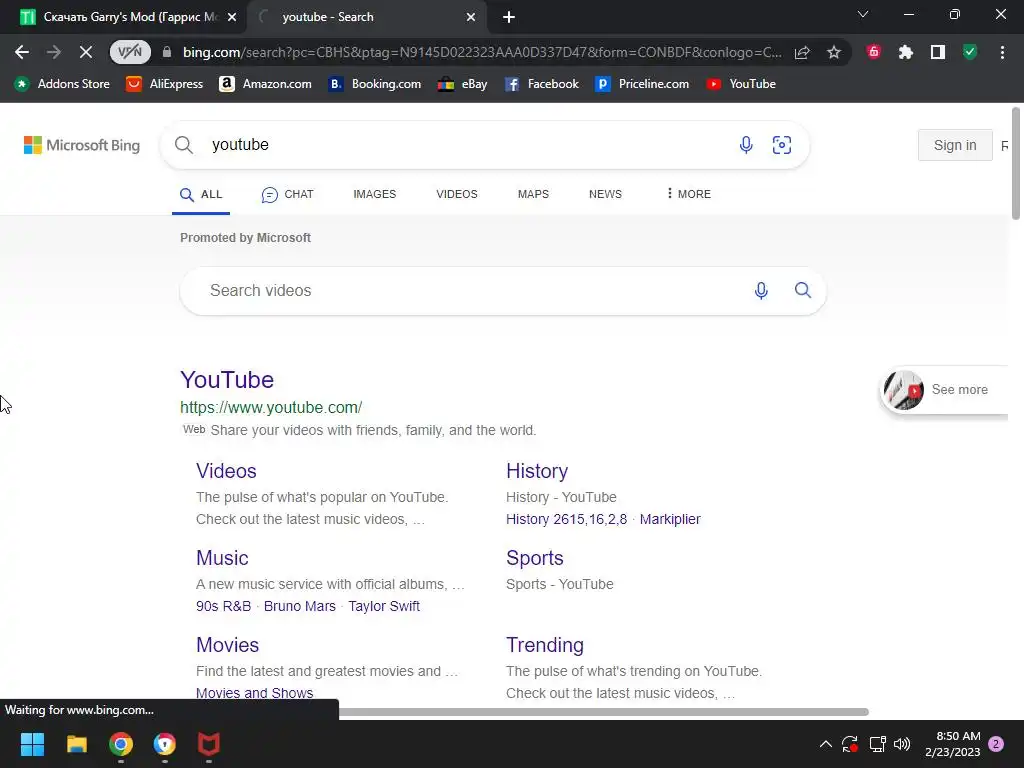The image size is (1024, 768).
Task: Switch to the CHAT tab
Action: (287, 195)
